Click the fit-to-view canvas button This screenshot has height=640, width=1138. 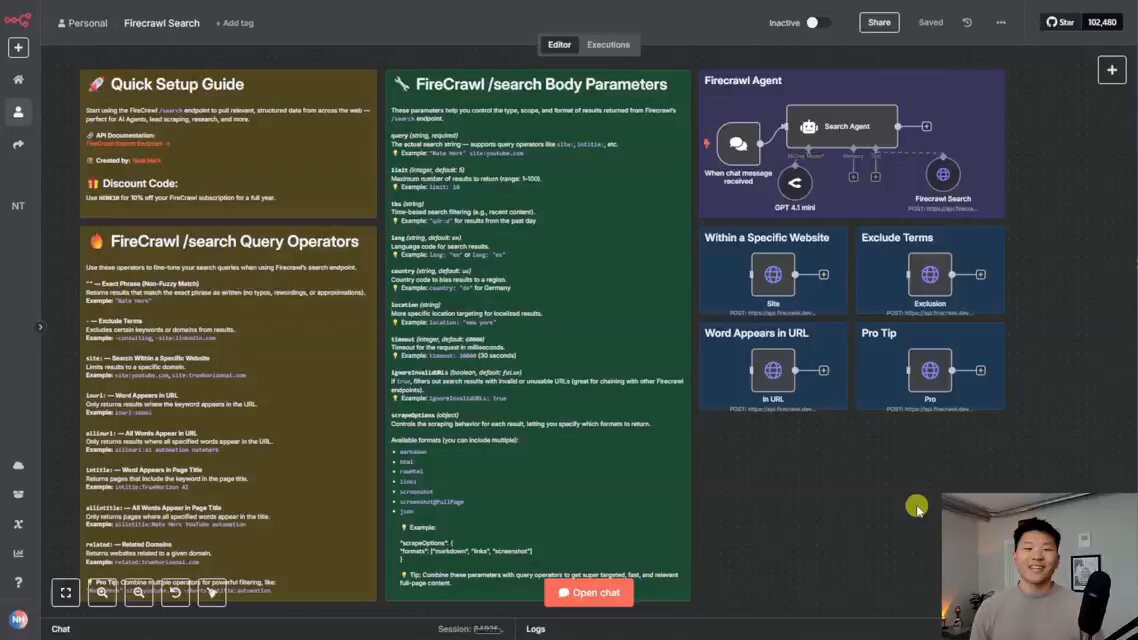(x=65, y=593)
